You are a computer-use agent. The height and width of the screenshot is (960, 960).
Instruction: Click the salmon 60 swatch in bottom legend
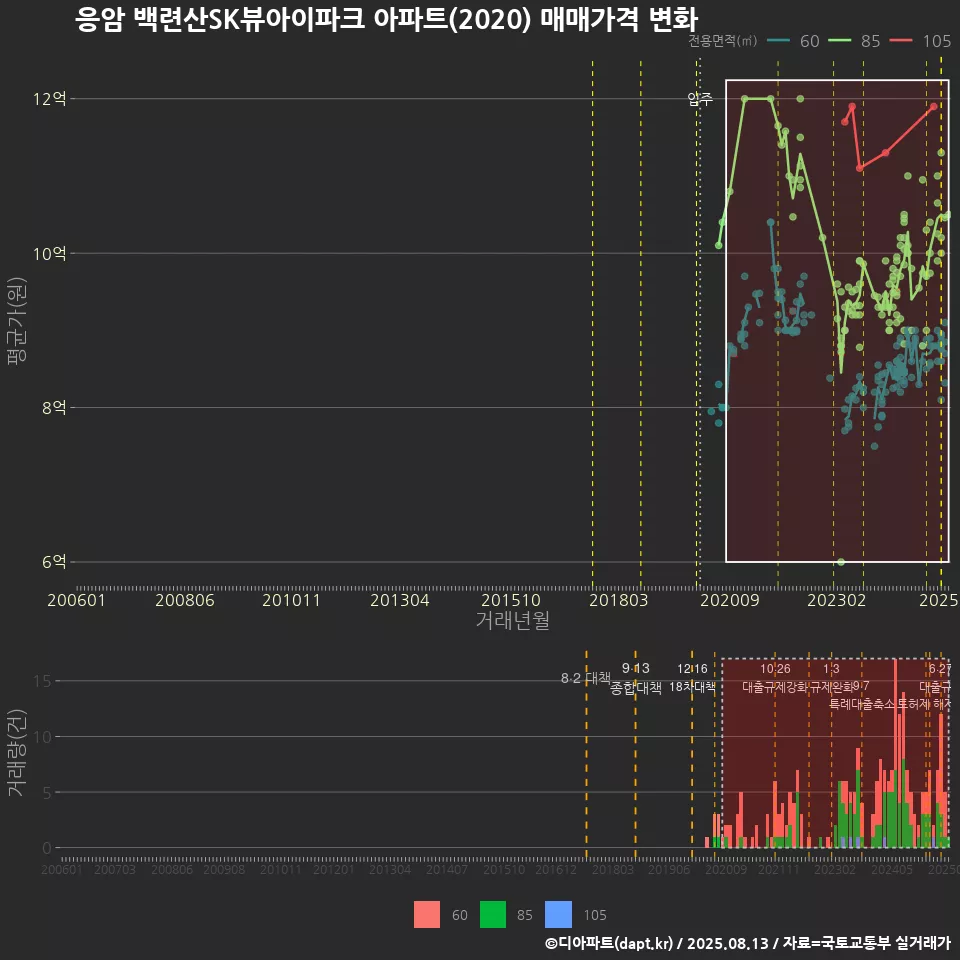point(427,915)
